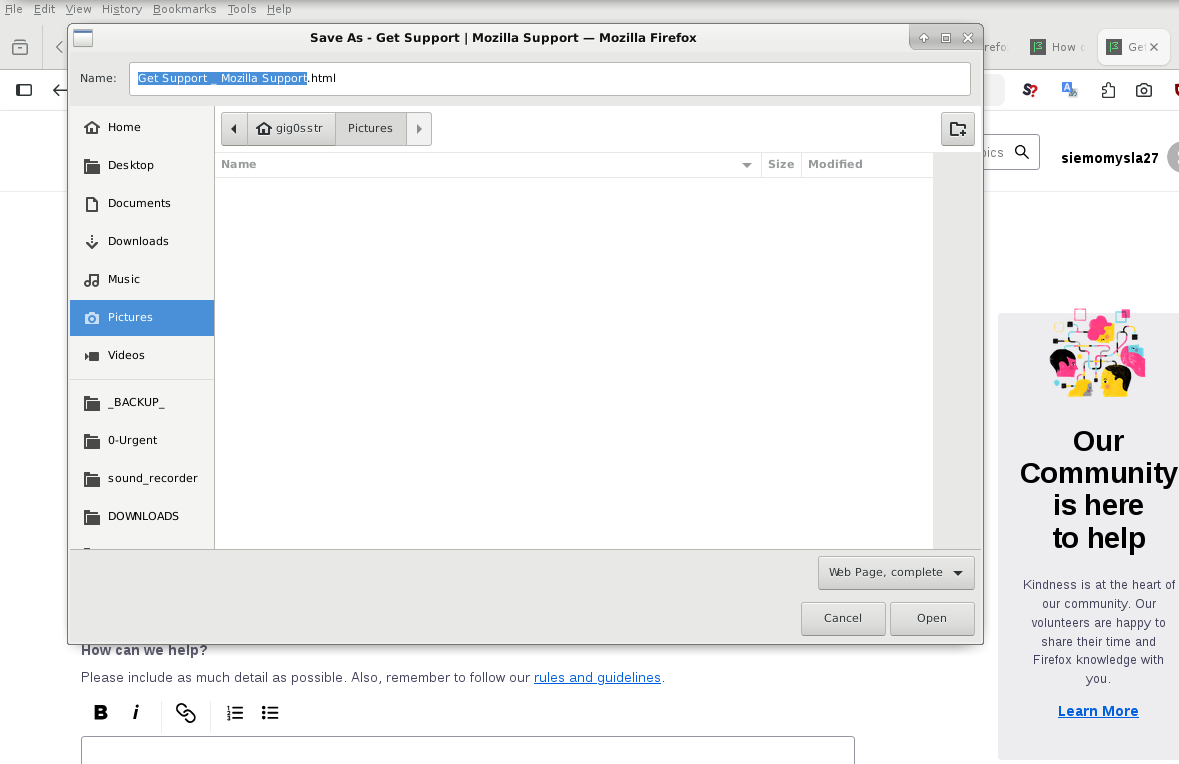Sort files by the Modified column
This screenshot has width=1179, height=764.
tap(867, 165)
